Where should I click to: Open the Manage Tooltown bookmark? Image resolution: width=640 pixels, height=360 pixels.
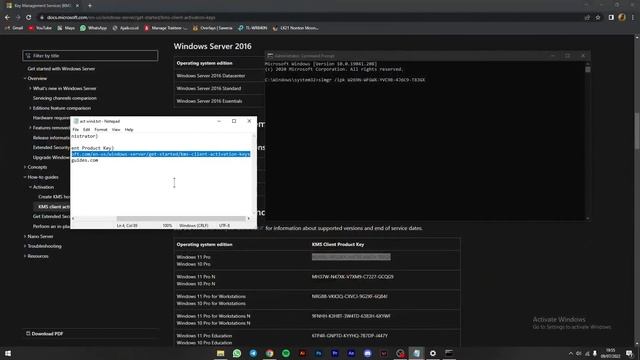coord(166,28)
